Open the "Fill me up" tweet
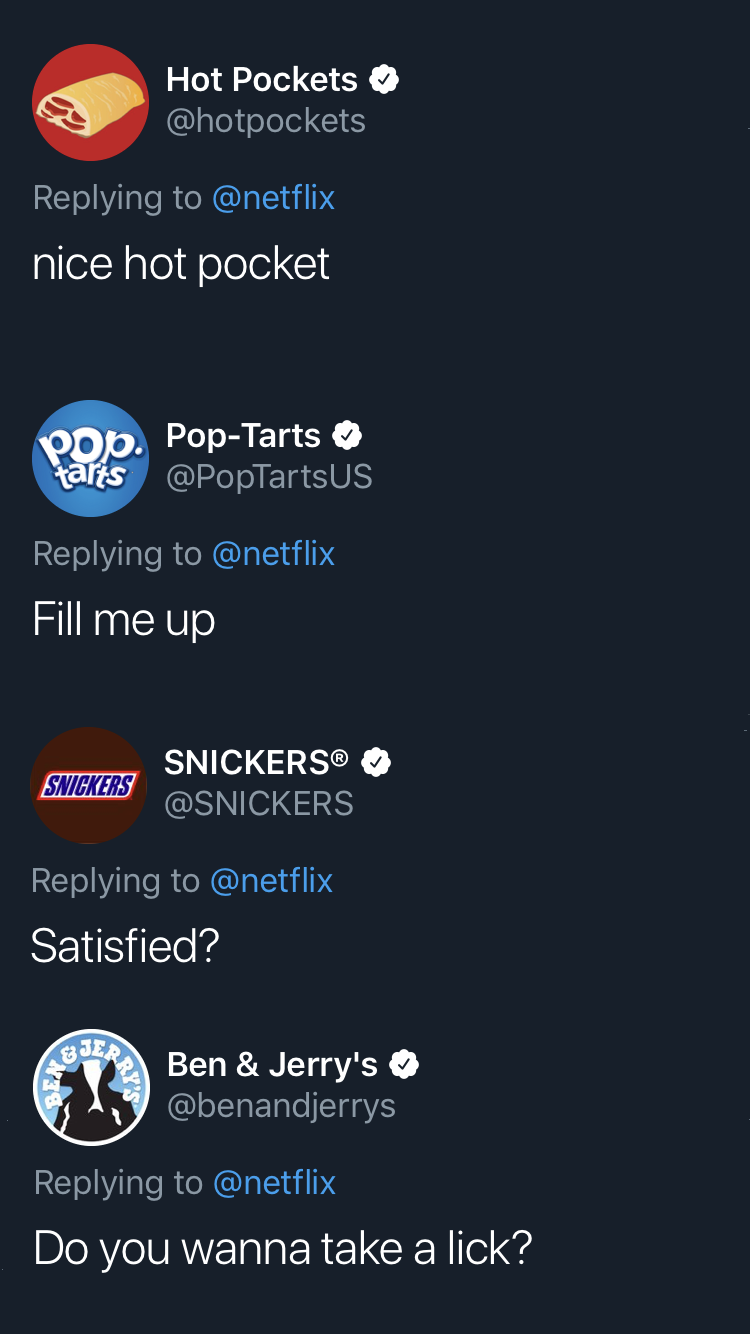The width and height of the screenshot is (750, 1334). point(124,620)
